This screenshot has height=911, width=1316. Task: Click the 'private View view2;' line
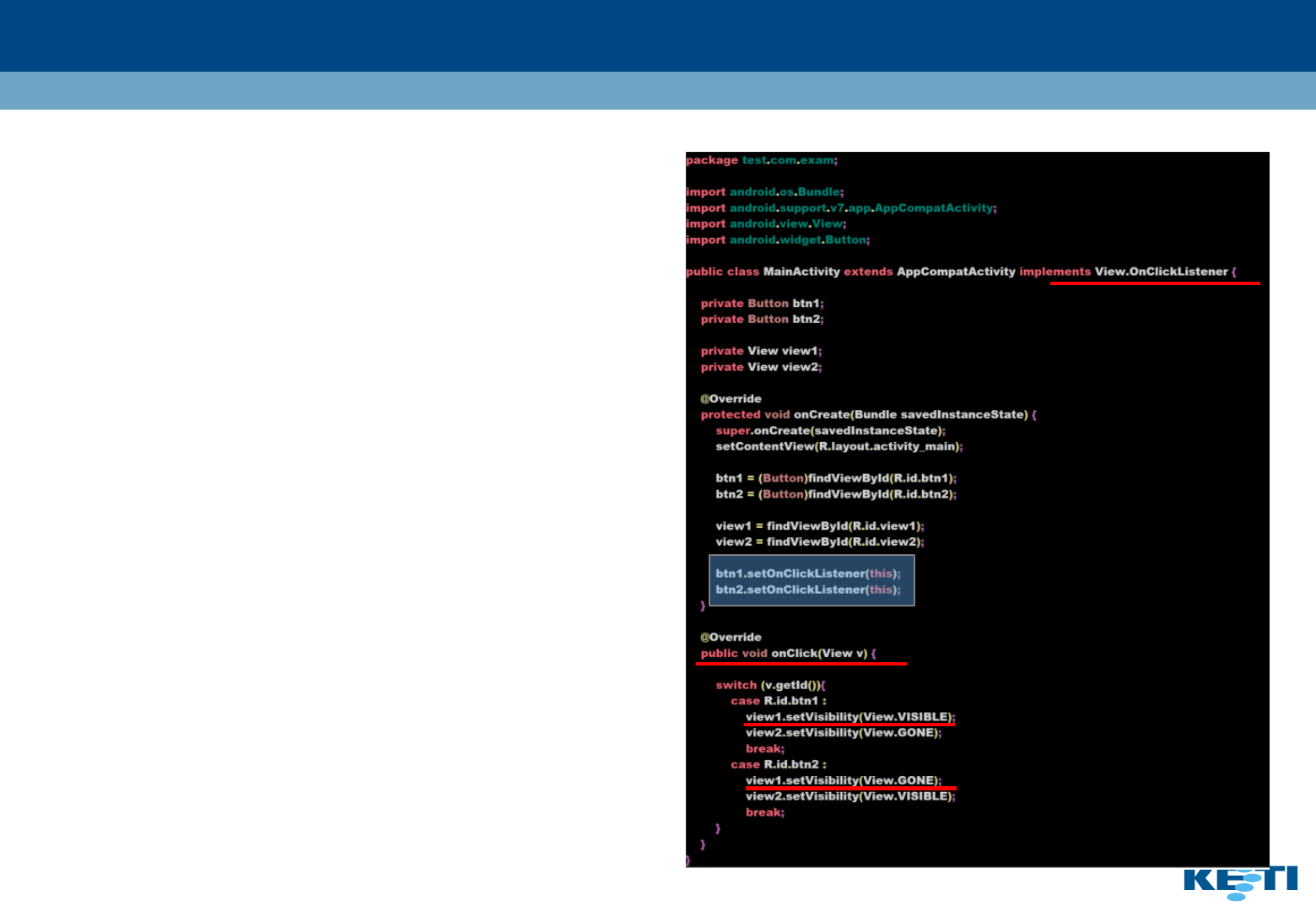click(x=761, y=367)
